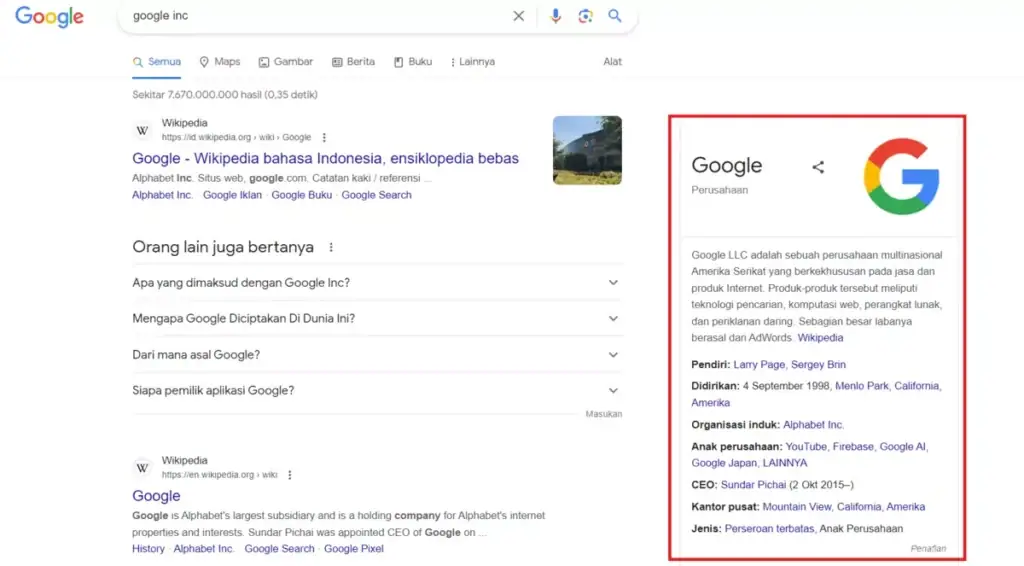Open Alphabet Inc. link in Organisasi induk row
1024x566 pixels.
(x=813, y=424)
